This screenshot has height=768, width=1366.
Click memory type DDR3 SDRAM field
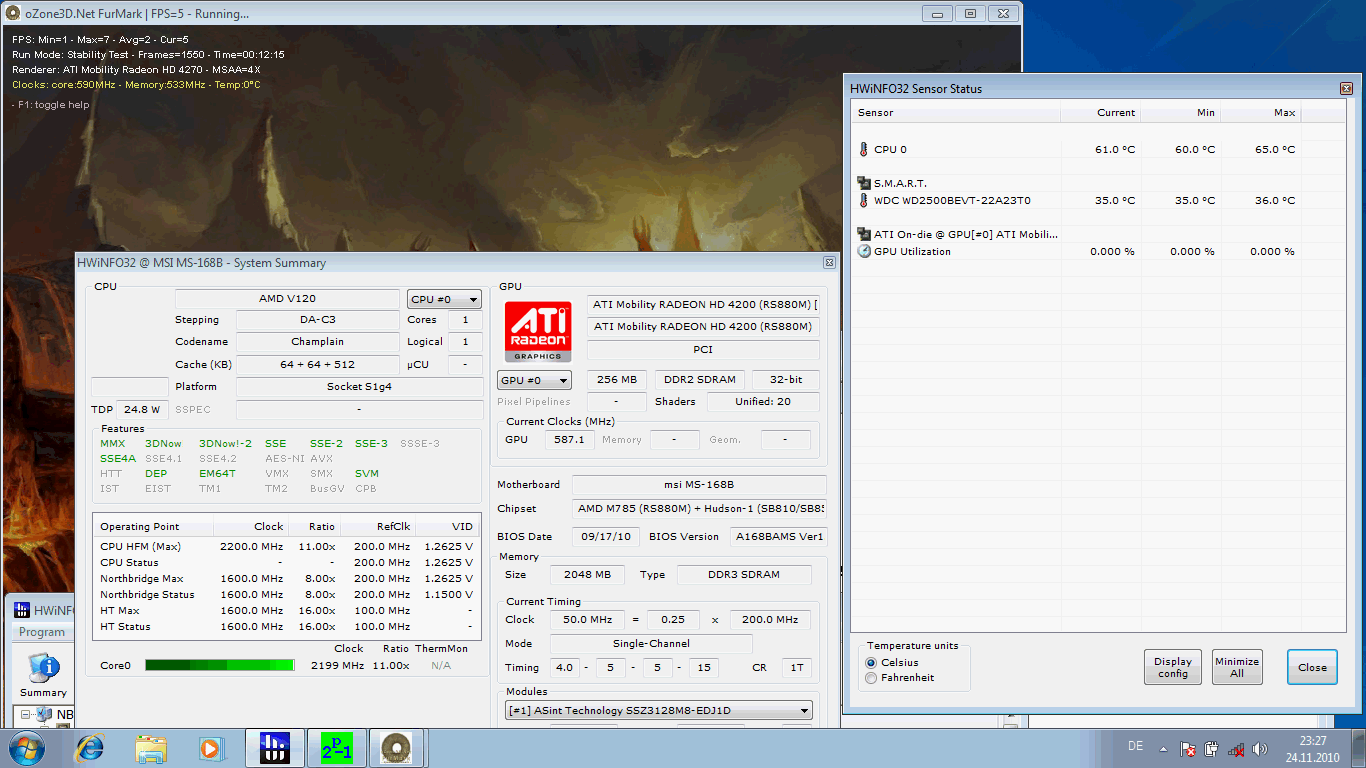pos(744,575)
